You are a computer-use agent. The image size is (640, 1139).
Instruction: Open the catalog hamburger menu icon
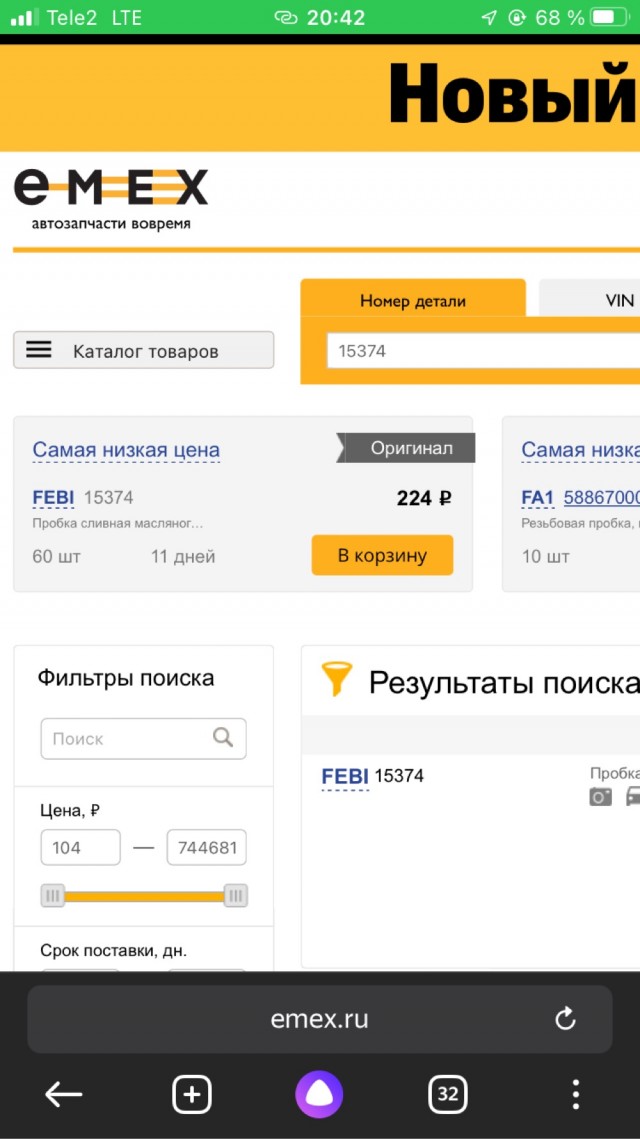point(39,350)
